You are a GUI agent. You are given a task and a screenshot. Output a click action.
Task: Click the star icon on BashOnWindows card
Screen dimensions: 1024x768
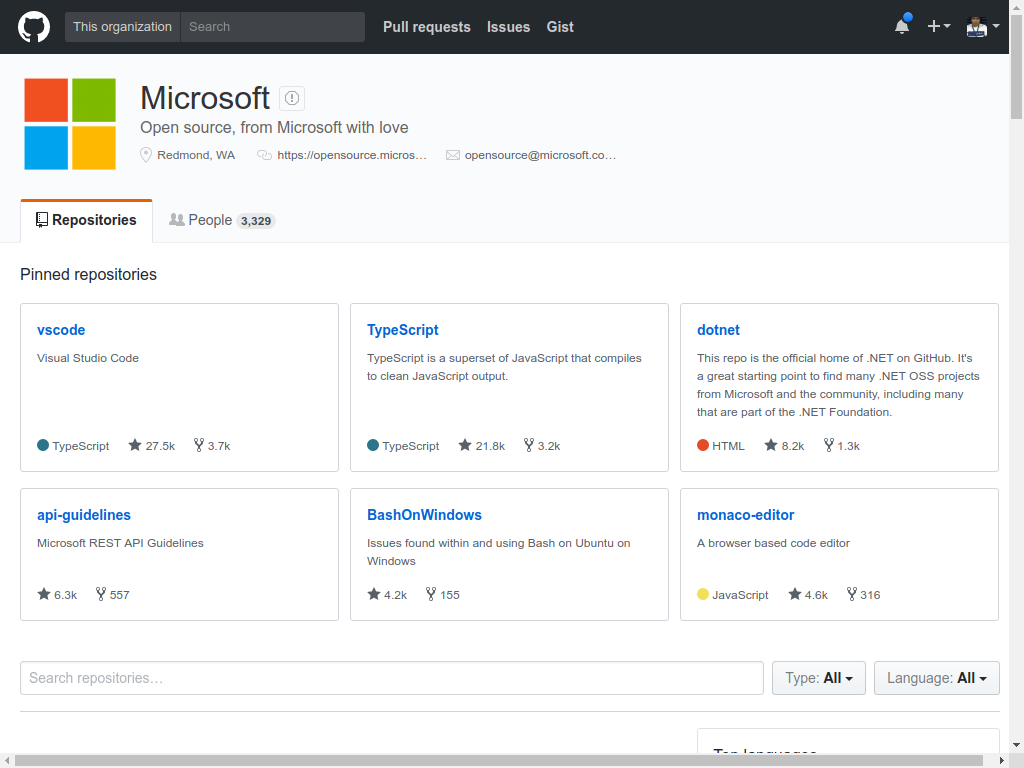point(374,594)
